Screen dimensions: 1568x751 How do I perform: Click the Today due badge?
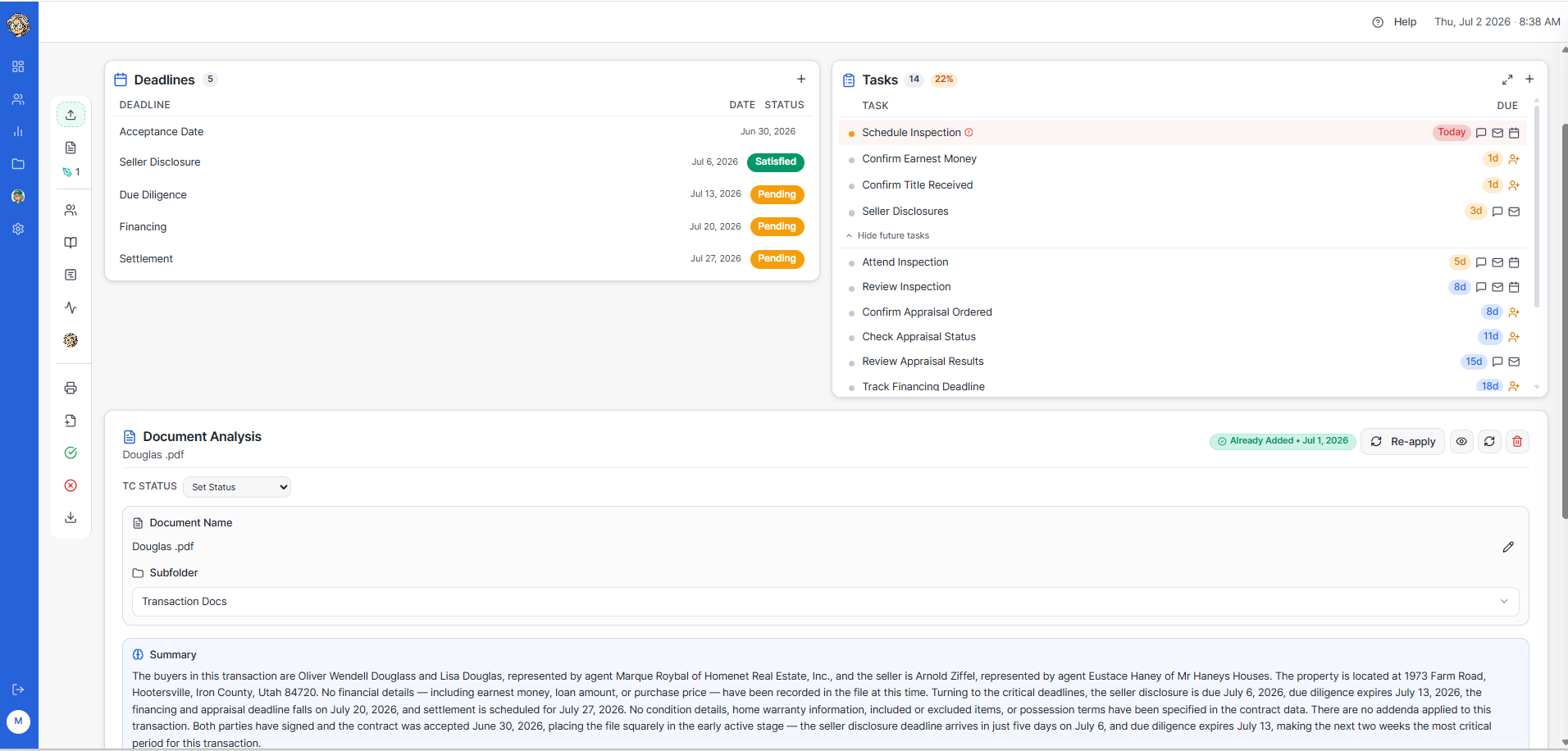pyautogui.click(x=1451, y=133)
